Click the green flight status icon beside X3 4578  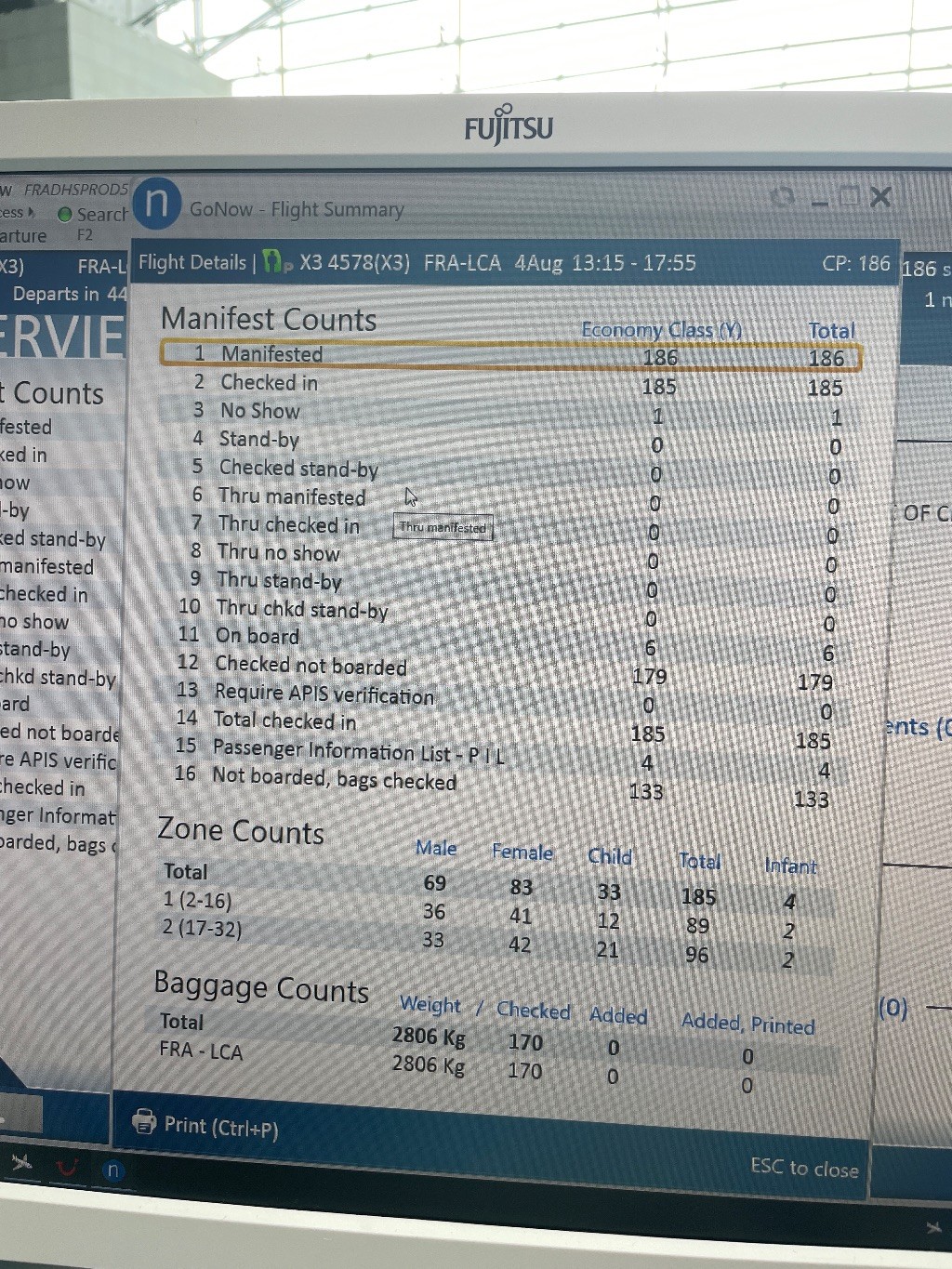point(274,262)
